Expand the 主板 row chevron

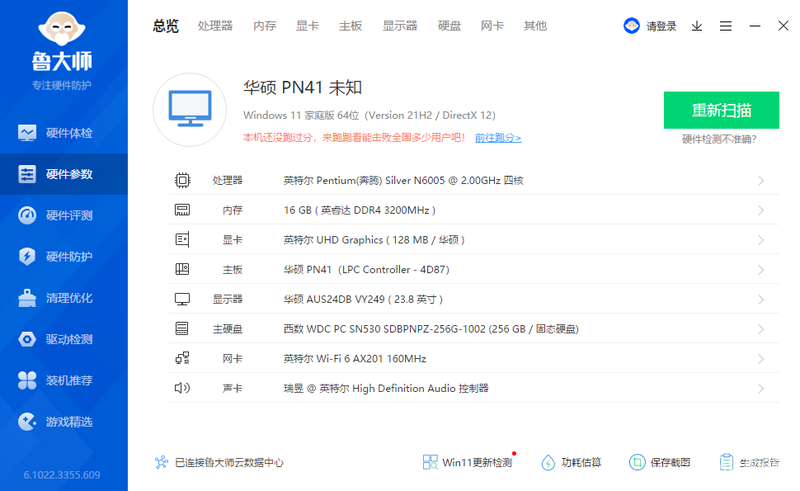point(761,269)
